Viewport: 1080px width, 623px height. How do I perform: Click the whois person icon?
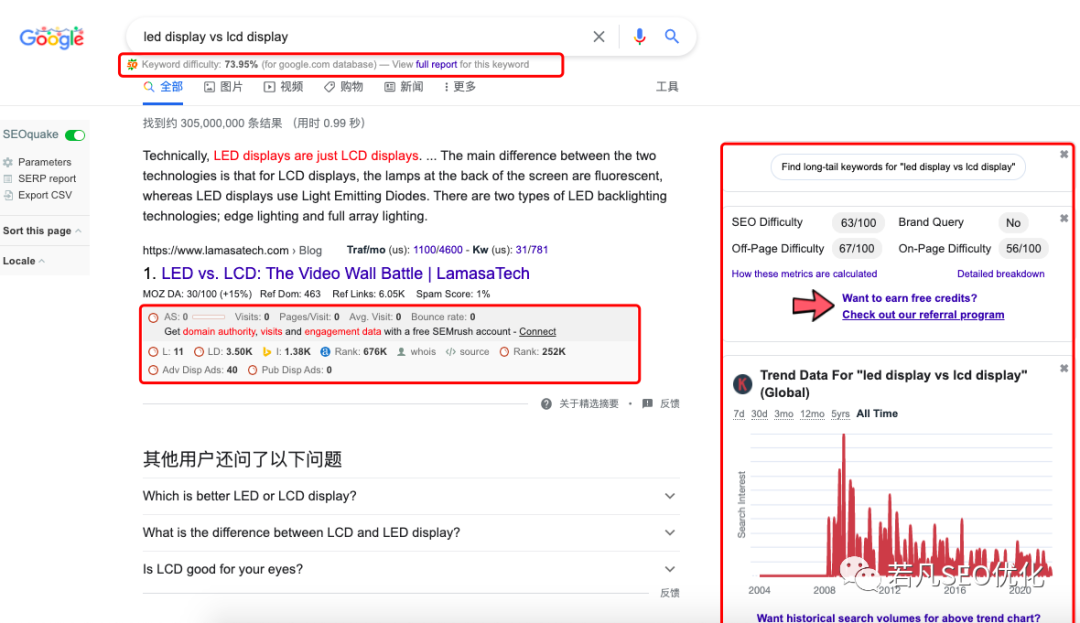point(401,351)
